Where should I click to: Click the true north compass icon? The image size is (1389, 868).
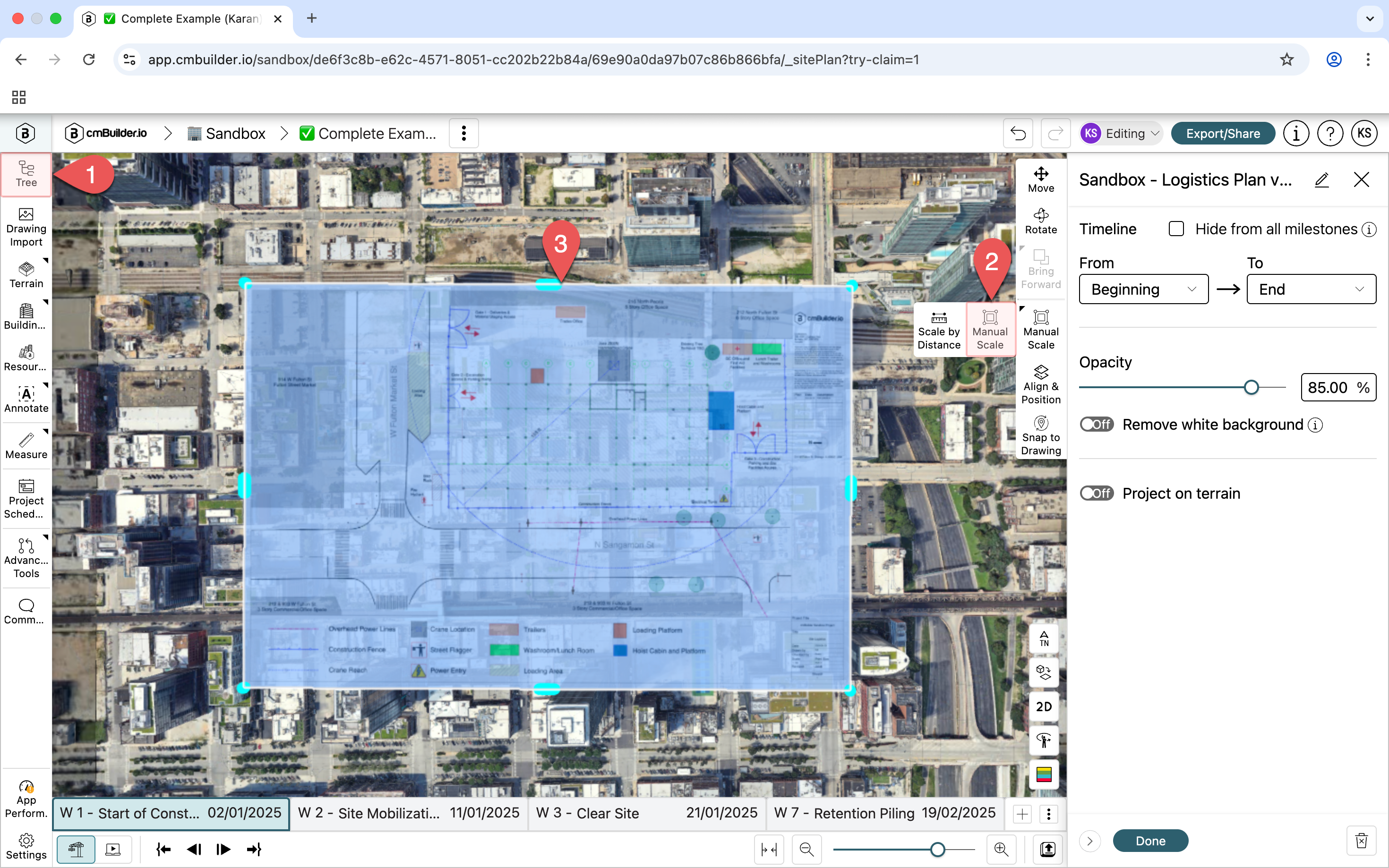(x=1043, y=638)
